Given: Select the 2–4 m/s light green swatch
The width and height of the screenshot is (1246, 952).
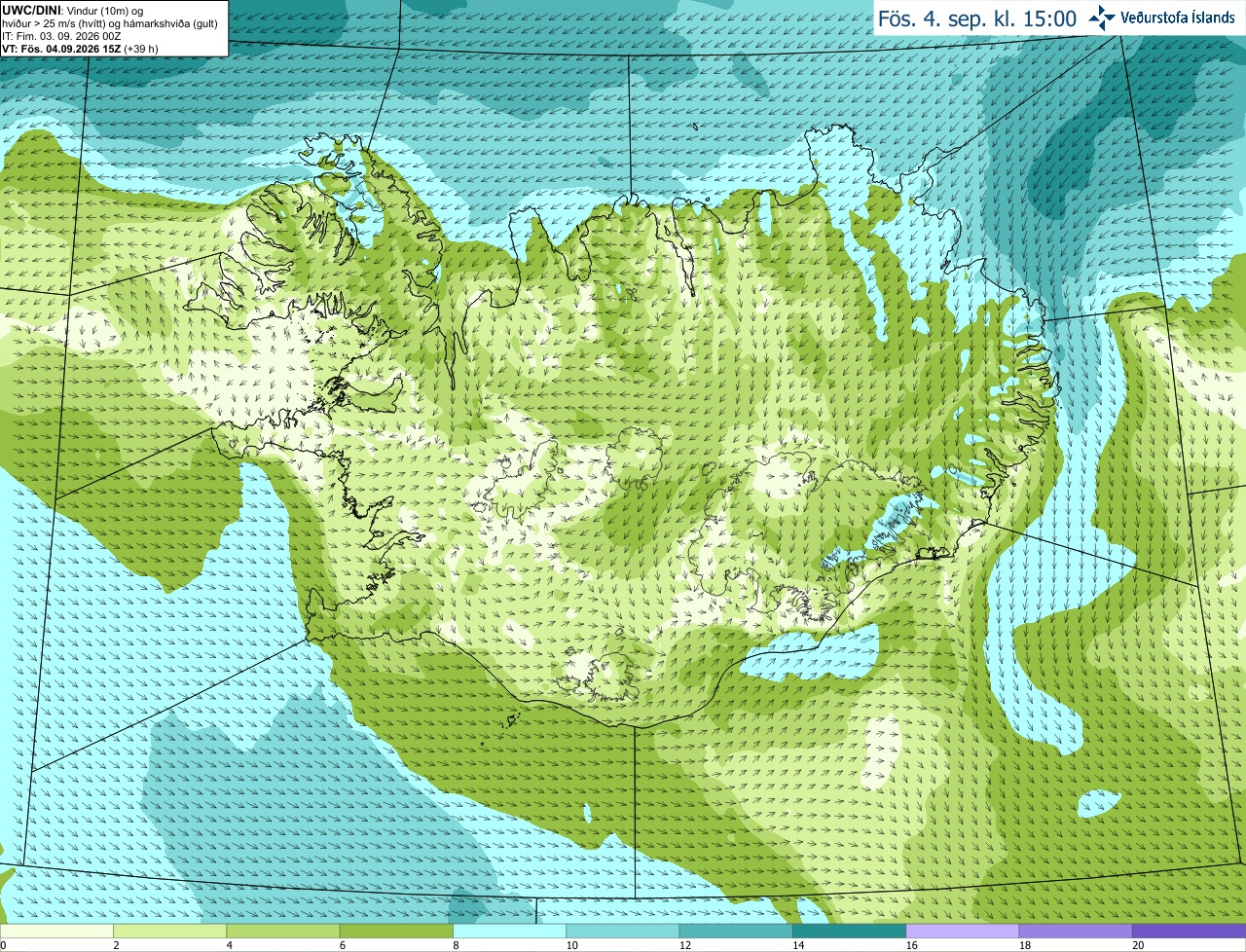Looking at the screenshot, I should (169, 931).
